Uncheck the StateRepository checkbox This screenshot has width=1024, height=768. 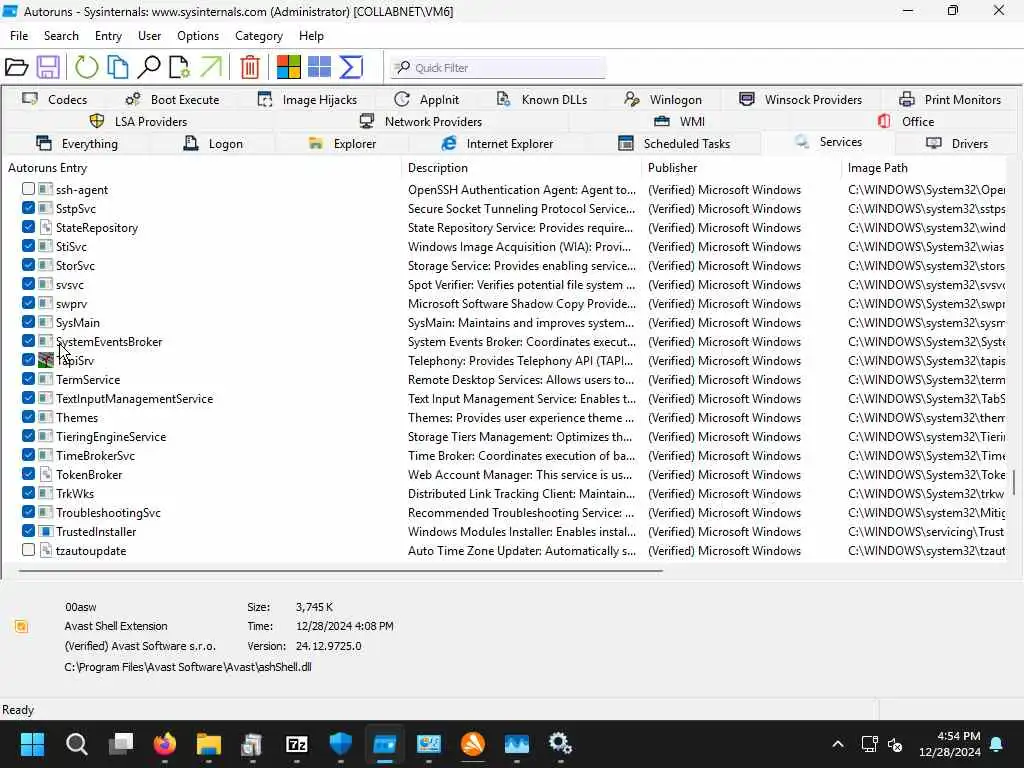pos(28,227)
